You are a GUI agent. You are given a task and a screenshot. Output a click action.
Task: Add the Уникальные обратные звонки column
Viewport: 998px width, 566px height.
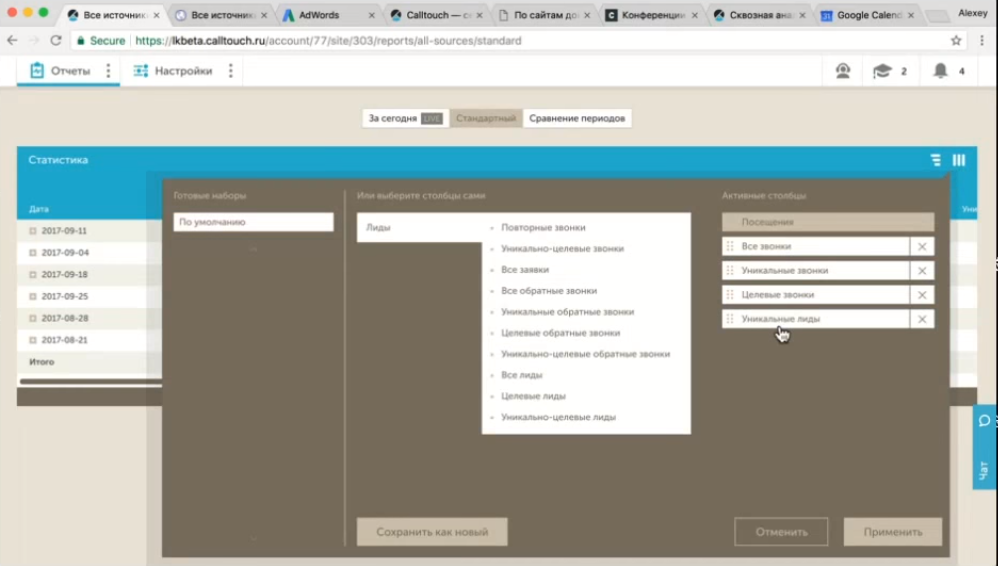pos(567,311)
